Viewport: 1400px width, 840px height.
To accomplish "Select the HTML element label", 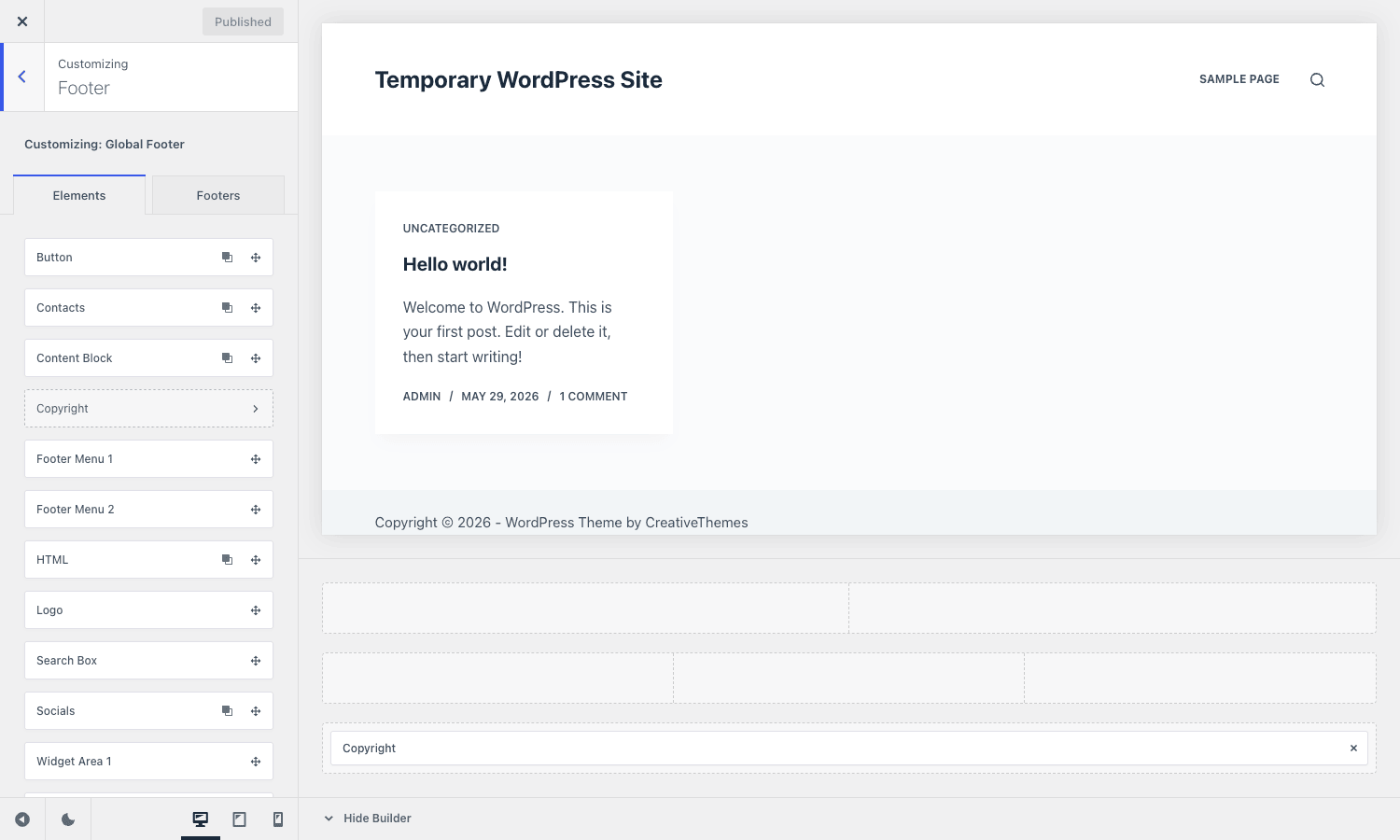I will (x=52, y=560).
